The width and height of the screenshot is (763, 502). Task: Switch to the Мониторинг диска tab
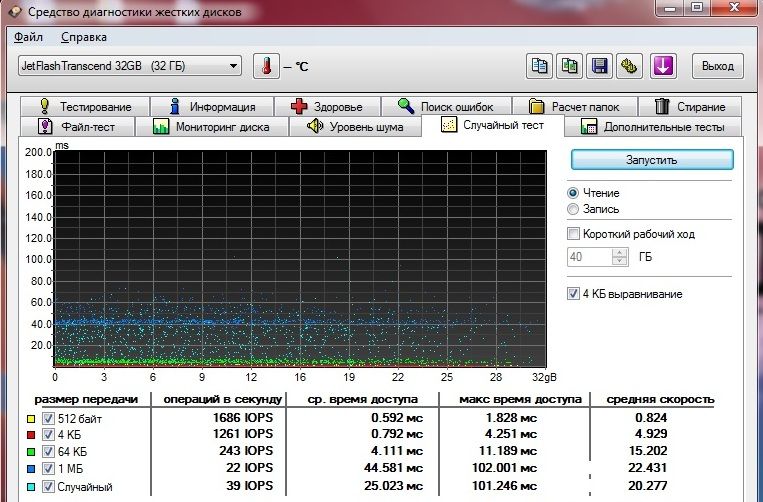[210, 127]
